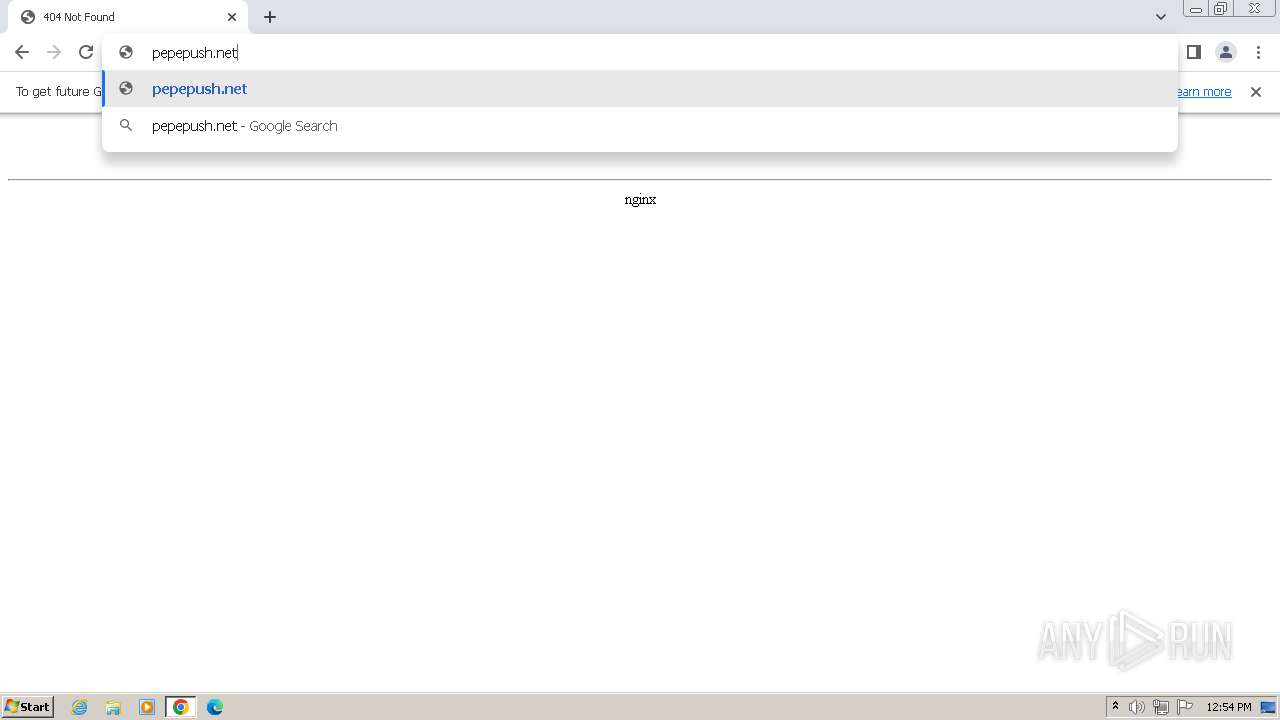1280x720 pixels.
Task: Open the volume speaker tray icon
Action: 1137,707
